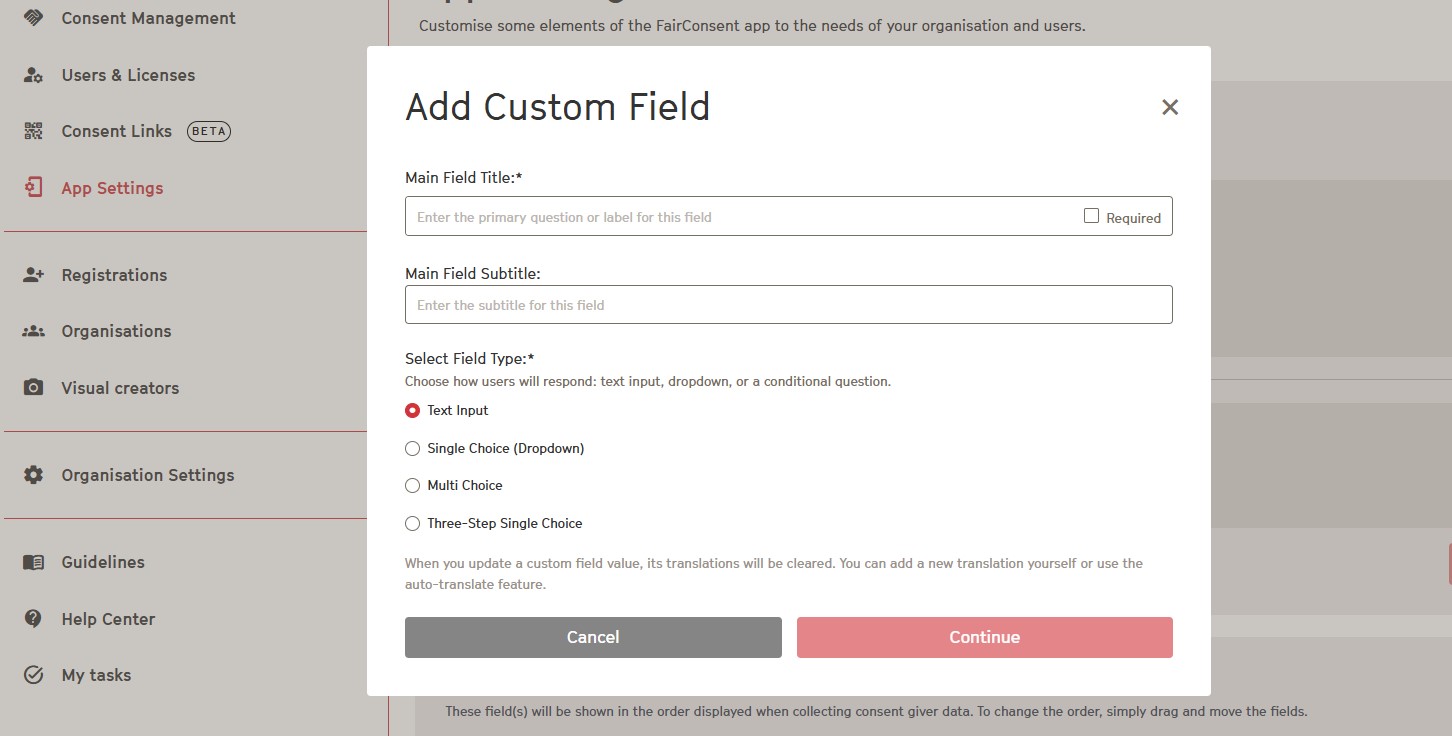Click the Organisations group icon
This screenshot has width=1452, height=736.
pos(33,331)
